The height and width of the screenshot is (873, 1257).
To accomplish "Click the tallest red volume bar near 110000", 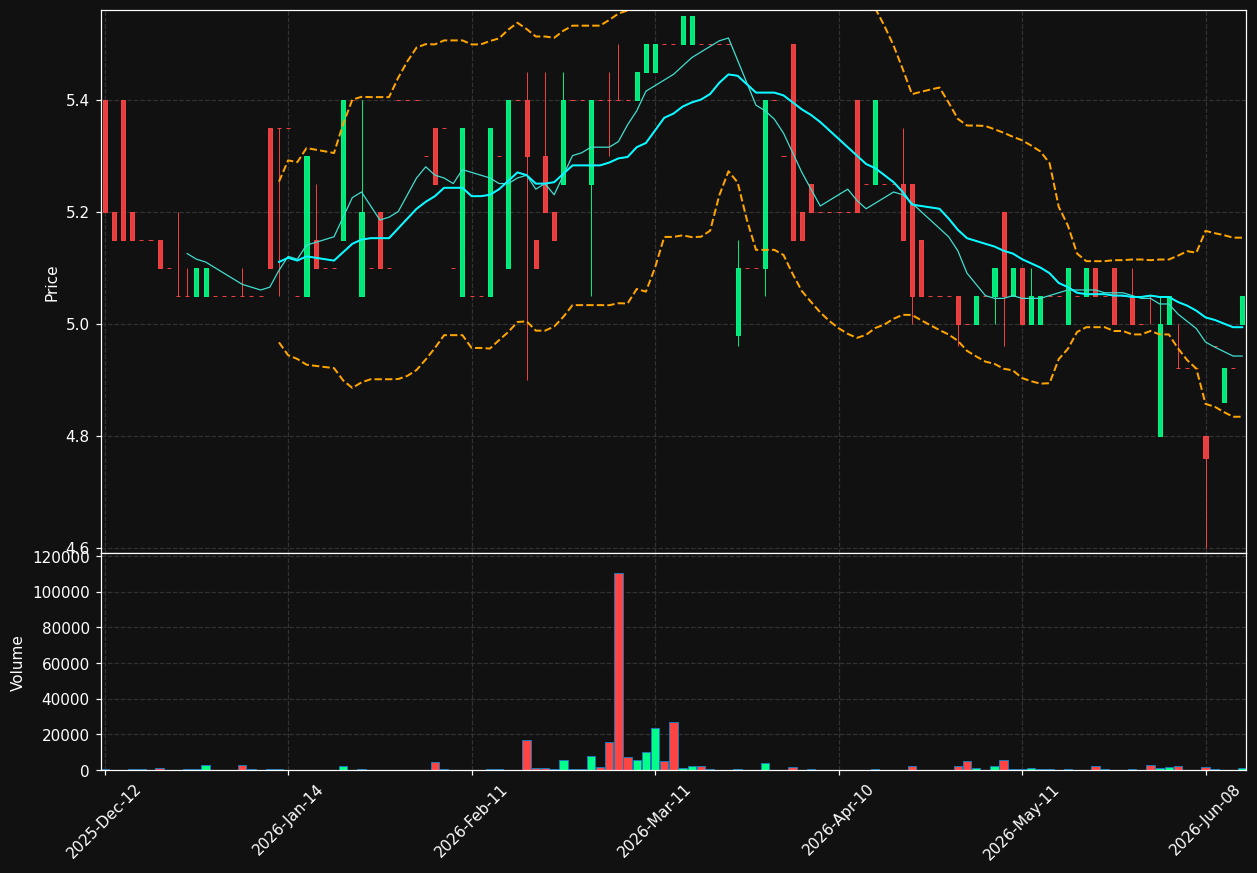I will (x=619, y=671).
